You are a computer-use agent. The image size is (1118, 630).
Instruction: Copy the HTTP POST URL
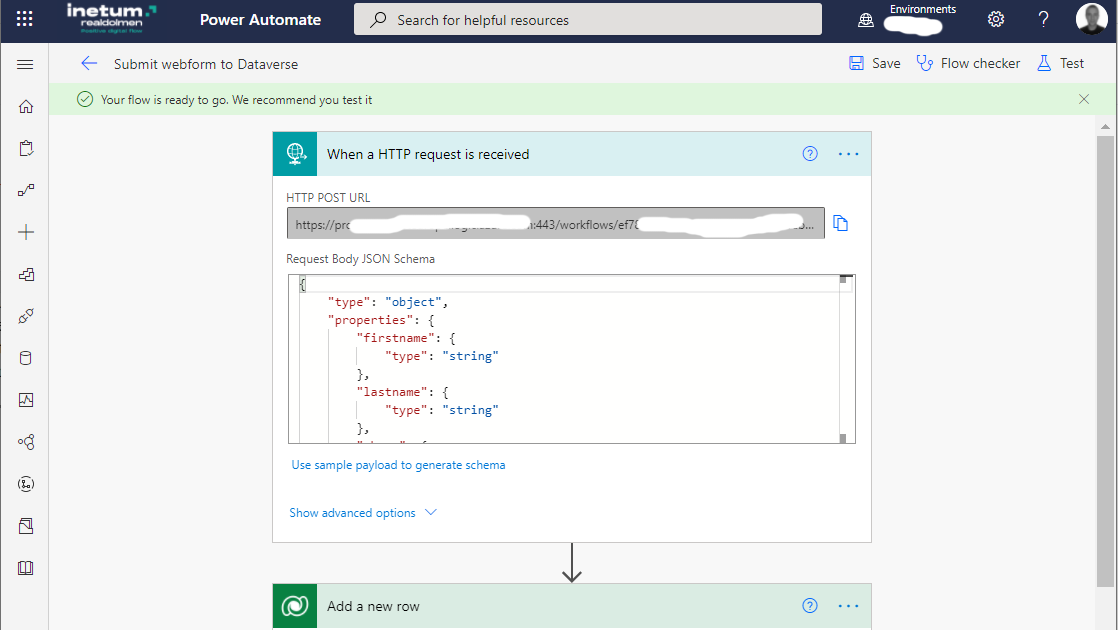tap(840, 223)
